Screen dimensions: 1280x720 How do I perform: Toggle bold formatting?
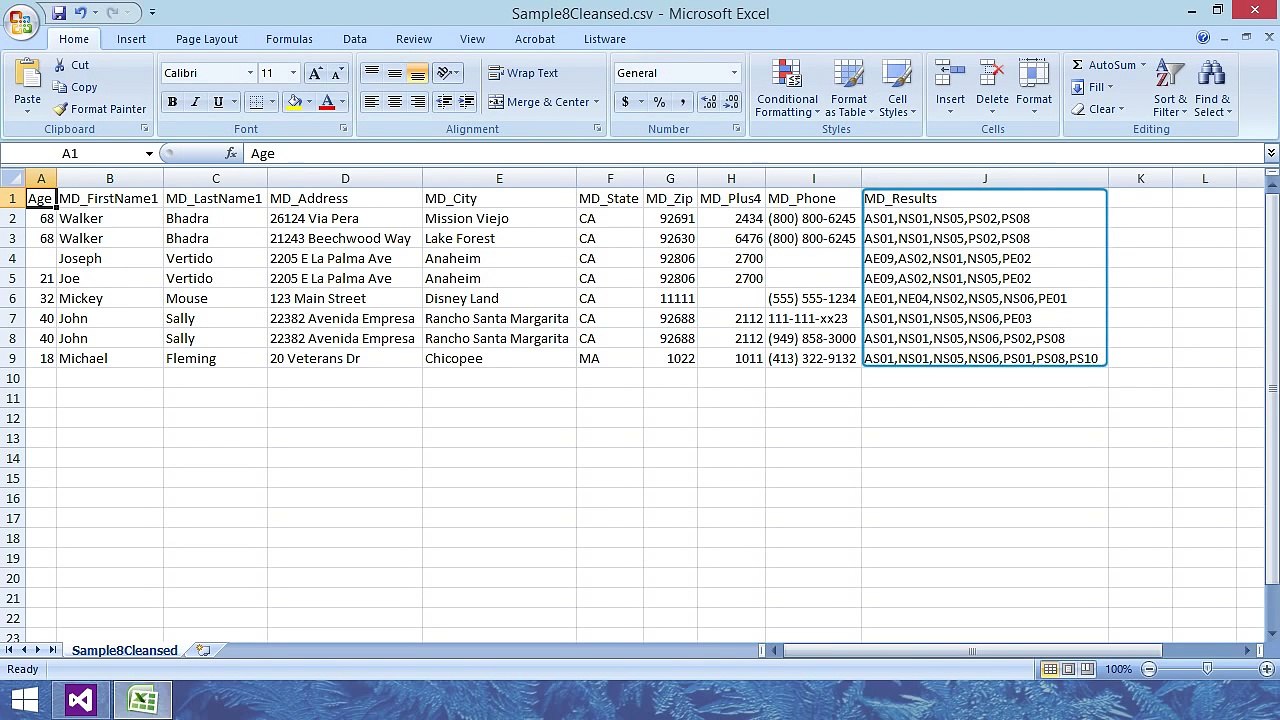tap(172, 102)
